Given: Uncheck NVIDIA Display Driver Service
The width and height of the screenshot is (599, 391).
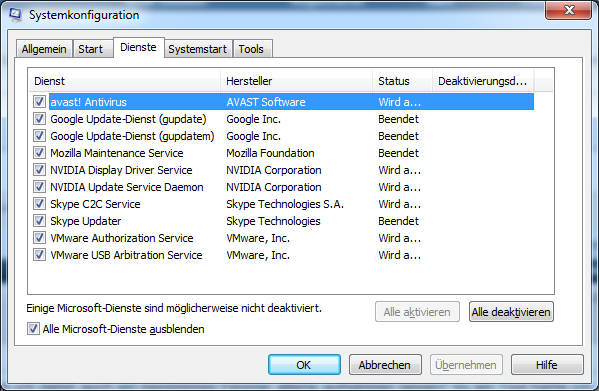Looking at the screenshot, I should [39, 170].
